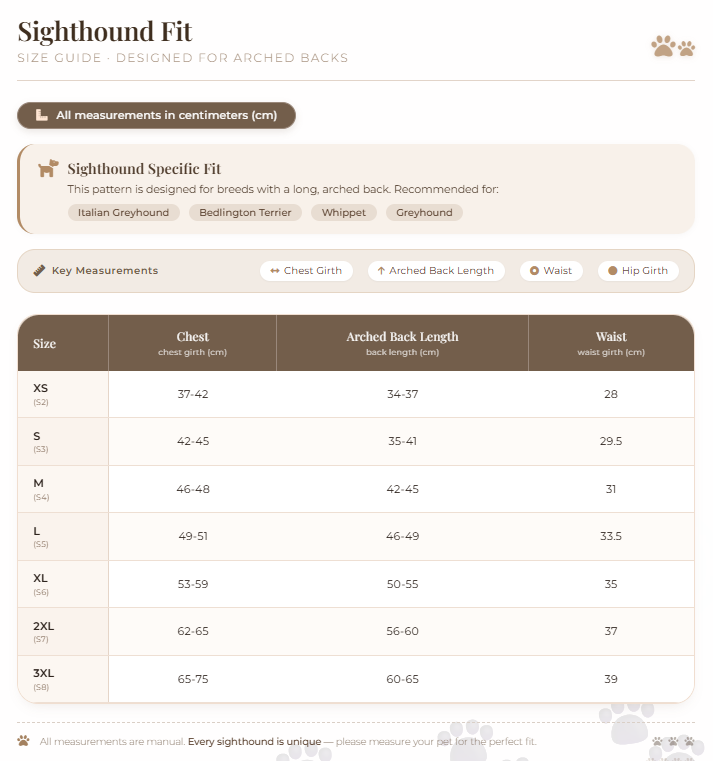Screen dimensions: 713x761
Task: Click the Chest column header
Action: point(193,343)
